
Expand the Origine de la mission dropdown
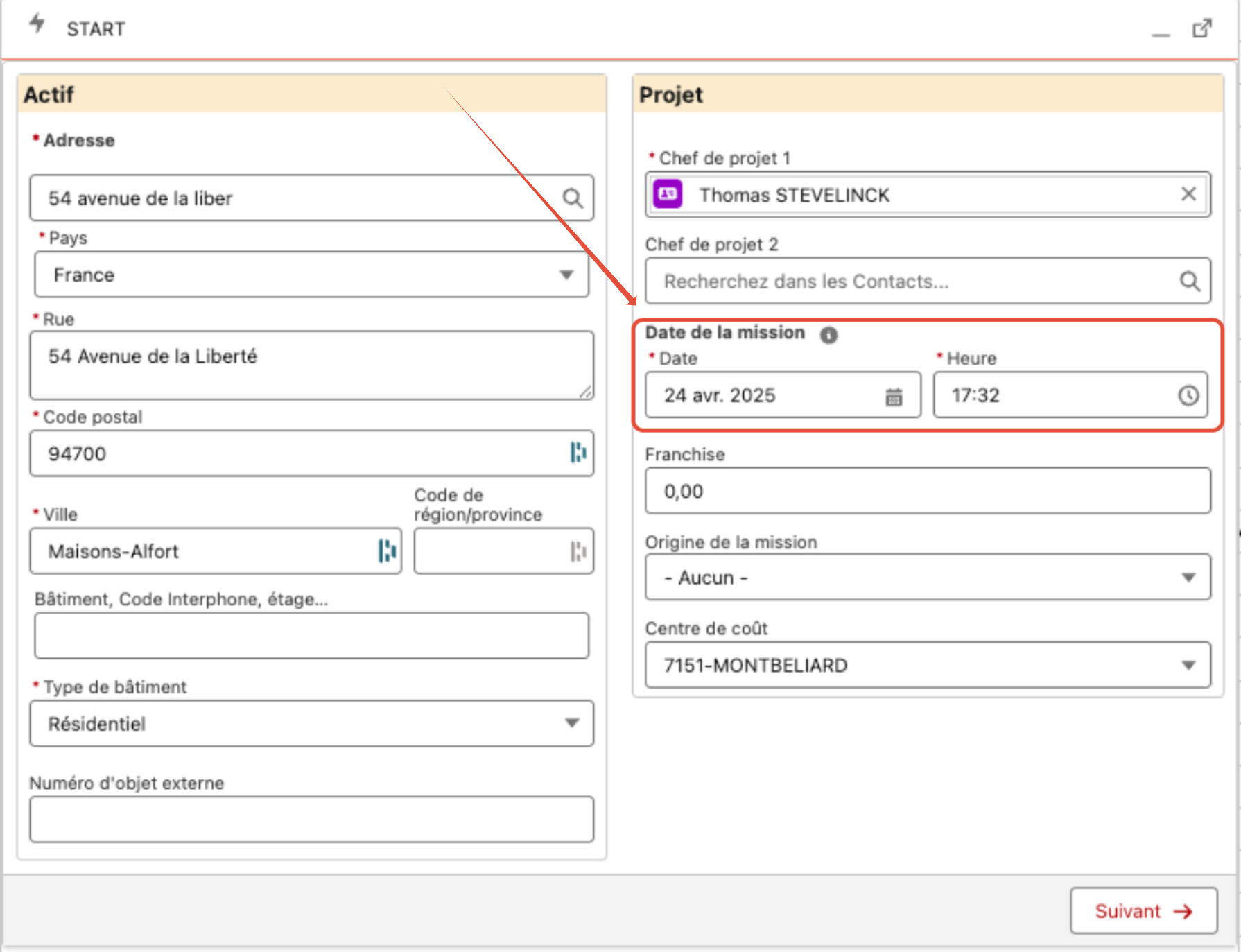[928, 577]
